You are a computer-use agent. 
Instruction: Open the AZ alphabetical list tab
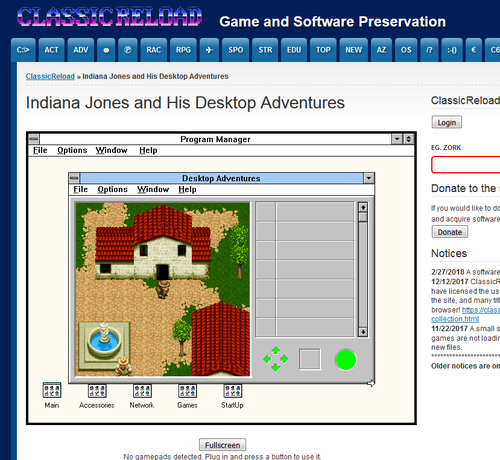[381, 50]
